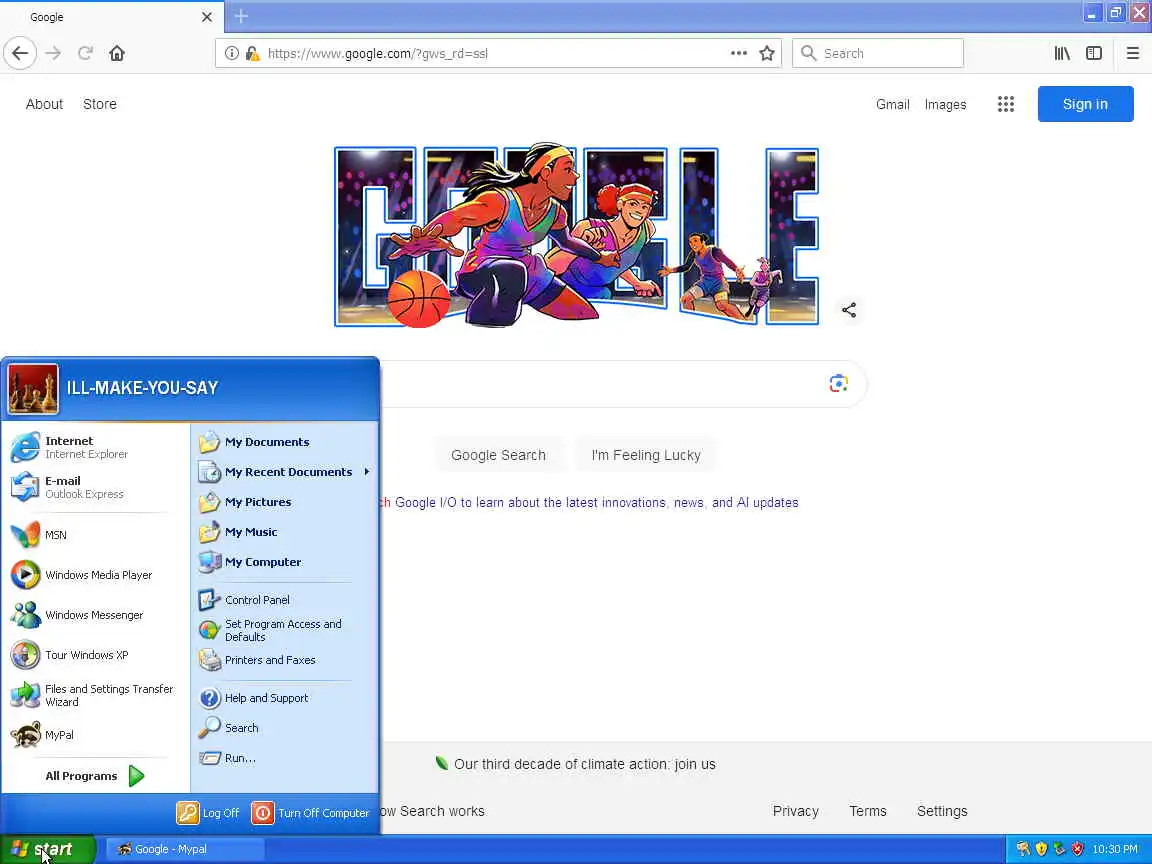1152x864 pixels.
Task: Expand My Recent Documents submenu
Action: pos(284,472)
